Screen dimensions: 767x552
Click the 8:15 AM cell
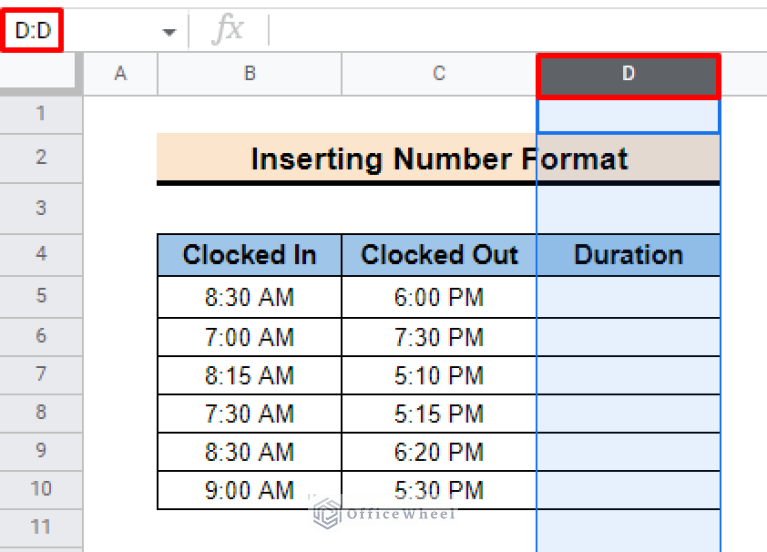pos(249,375)
